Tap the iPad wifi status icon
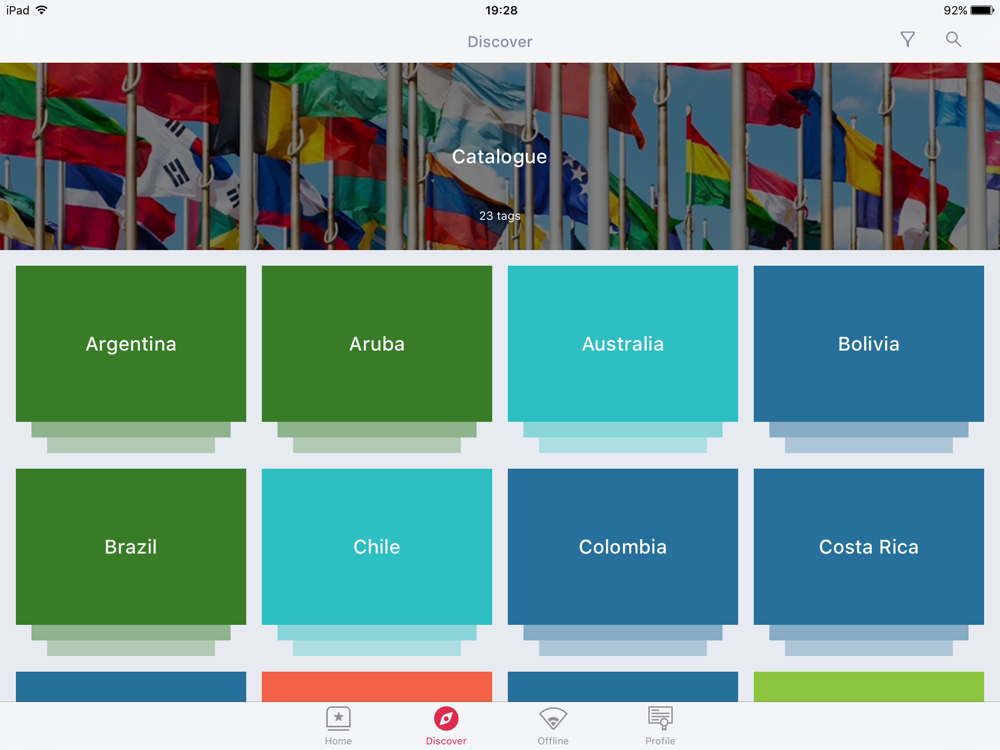 [x=41, y=10]
